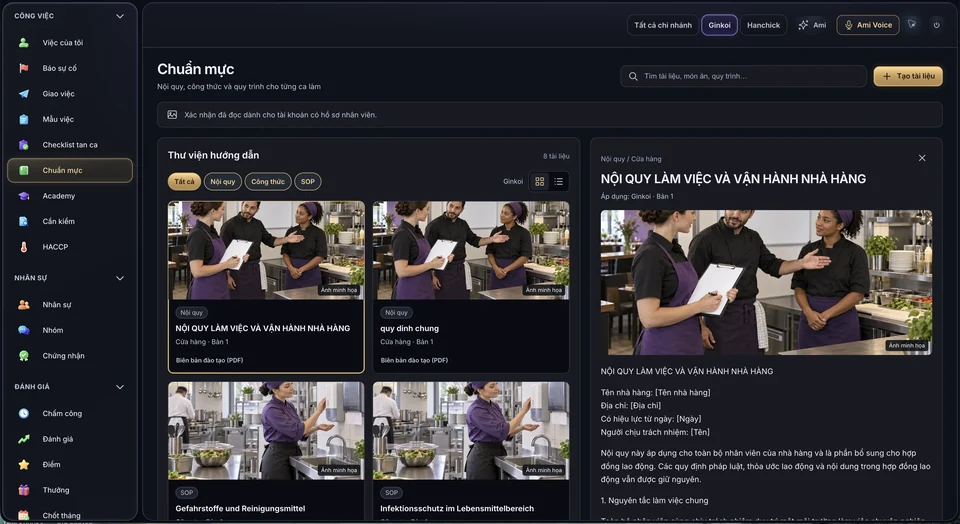Open quy dinh chung card thumbnail
The width and height of the screenshot is (960, 524).
click(471, 250)
